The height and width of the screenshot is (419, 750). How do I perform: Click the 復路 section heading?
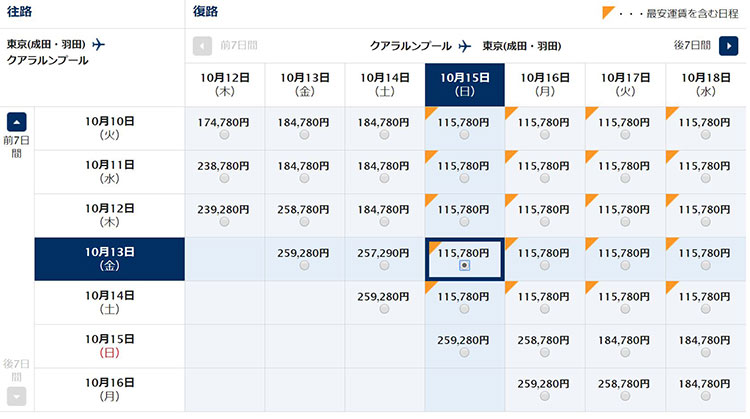[206, 11]
